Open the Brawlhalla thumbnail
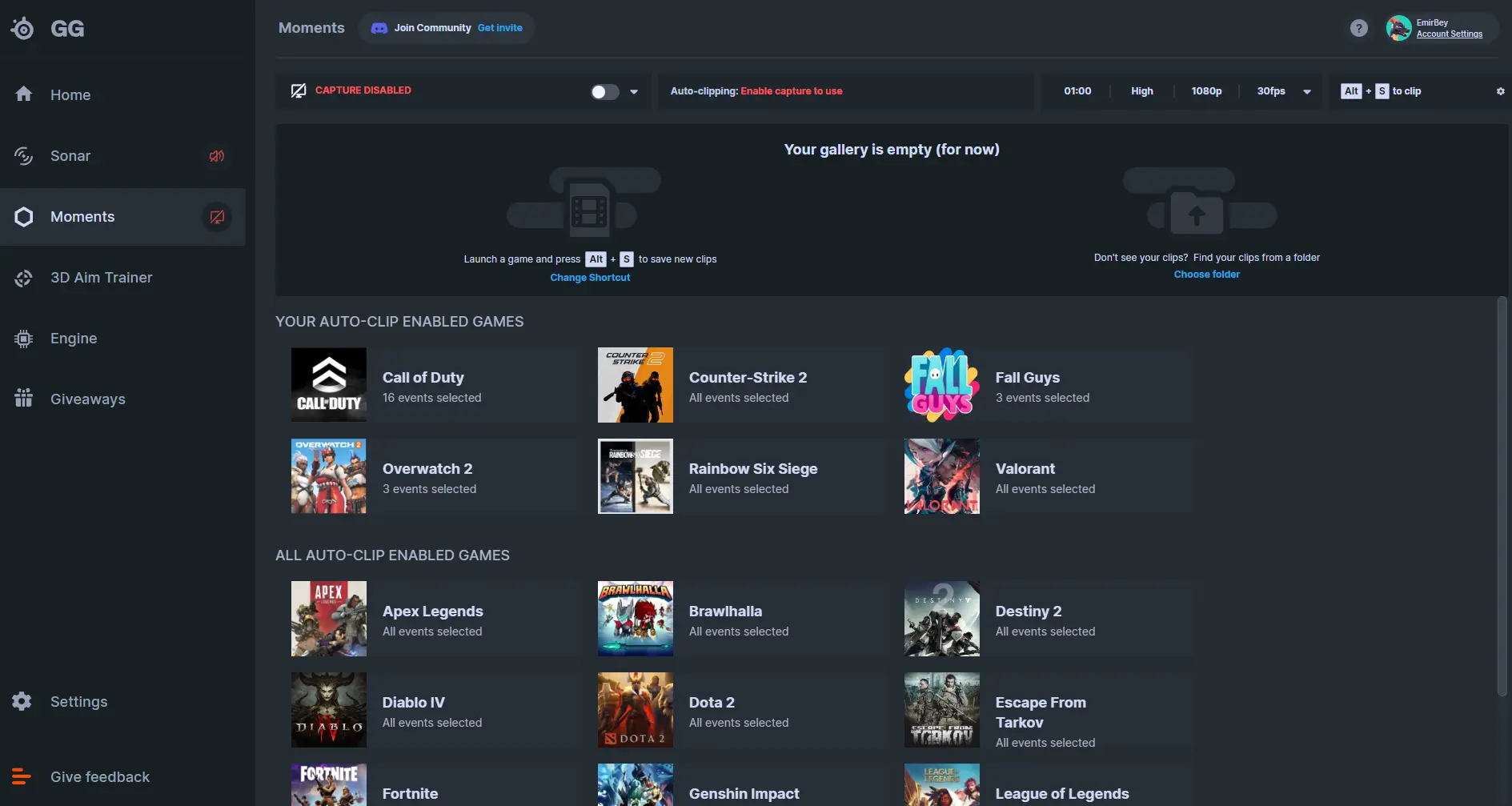 pos(636,619)
